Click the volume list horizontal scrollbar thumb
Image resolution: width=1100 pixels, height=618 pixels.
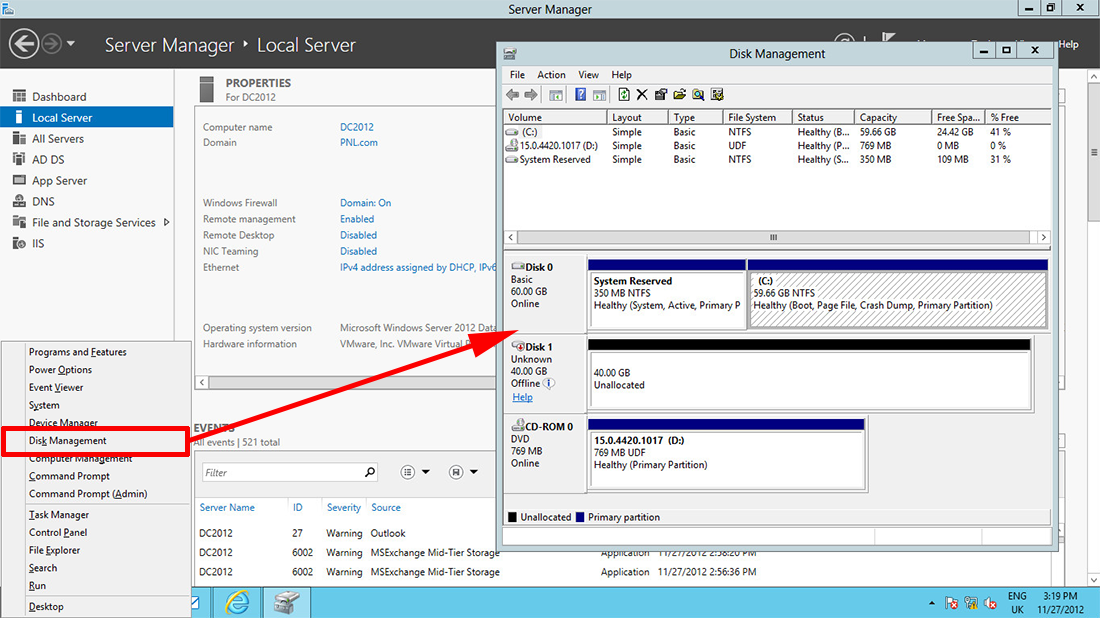773,237
